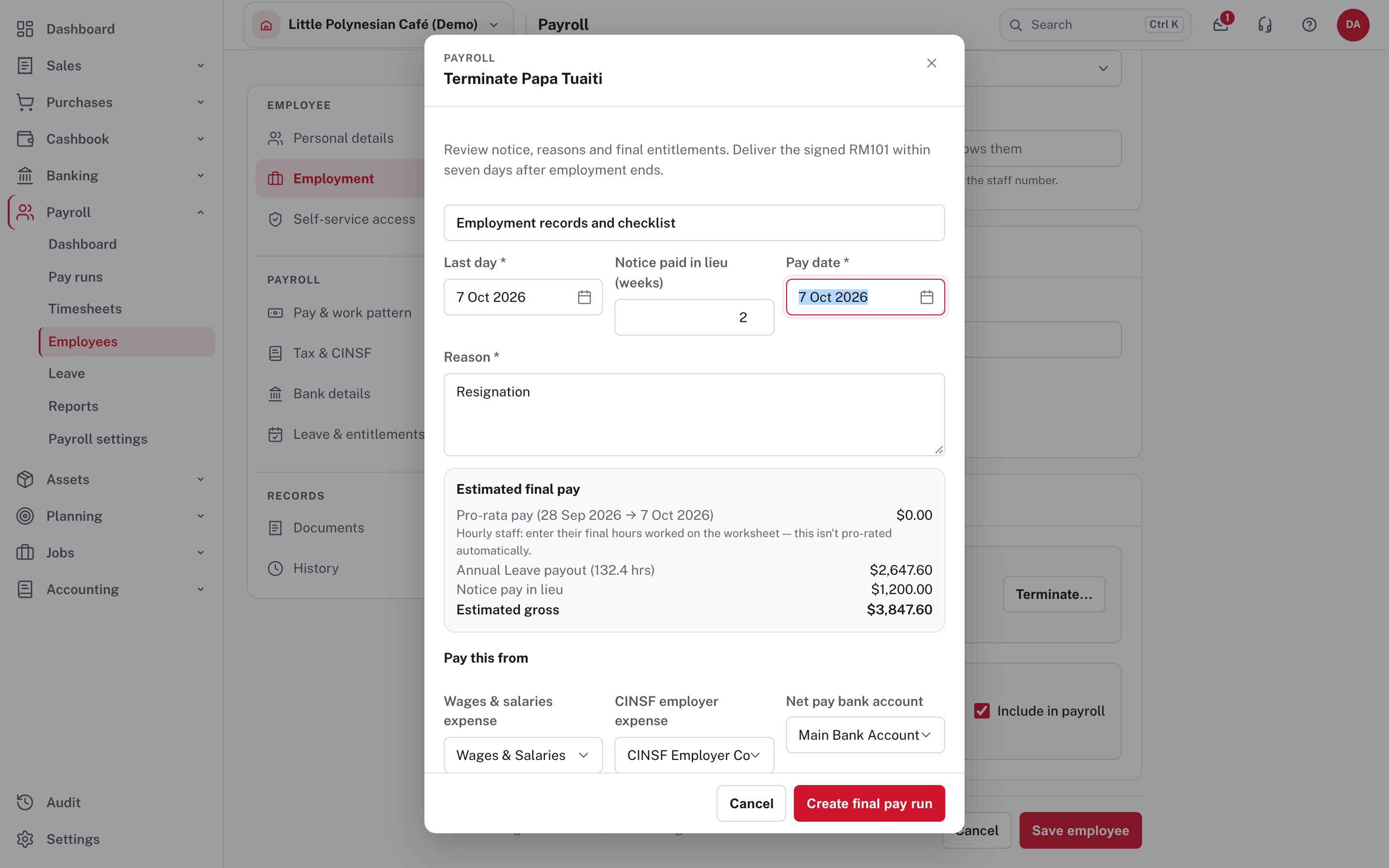The image size is (1389, 868).
Task: Click the Assets box icon
Action: click(25, 479)
